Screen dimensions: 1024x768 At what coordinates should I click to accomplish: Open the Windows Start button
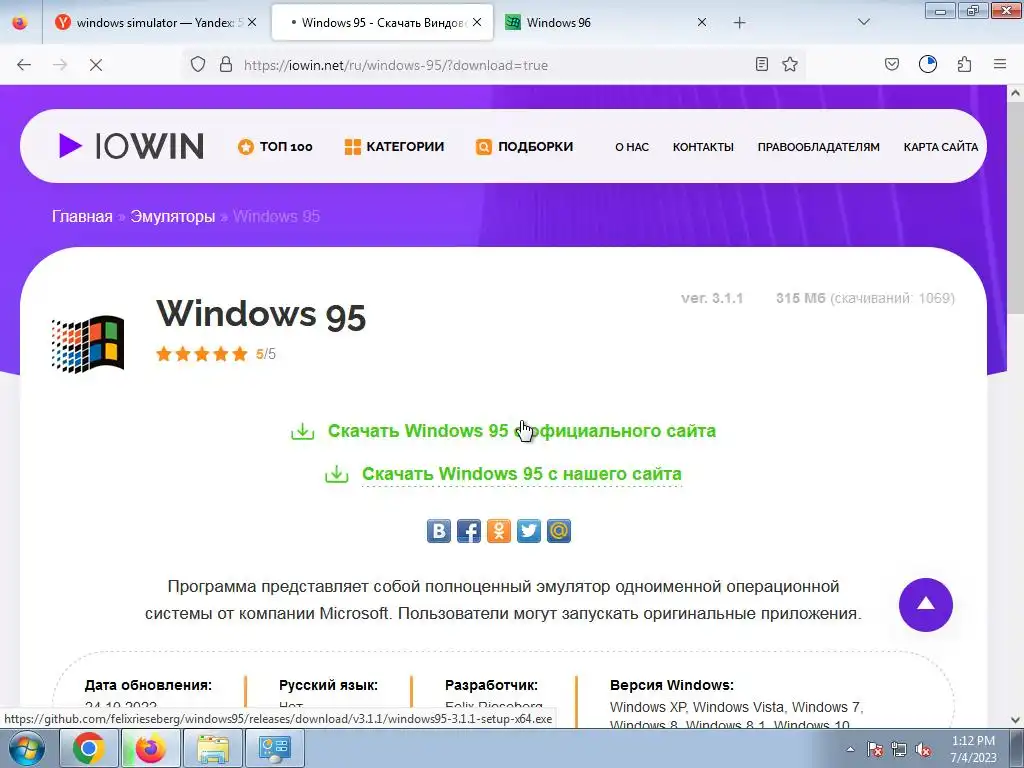point(27,748)
